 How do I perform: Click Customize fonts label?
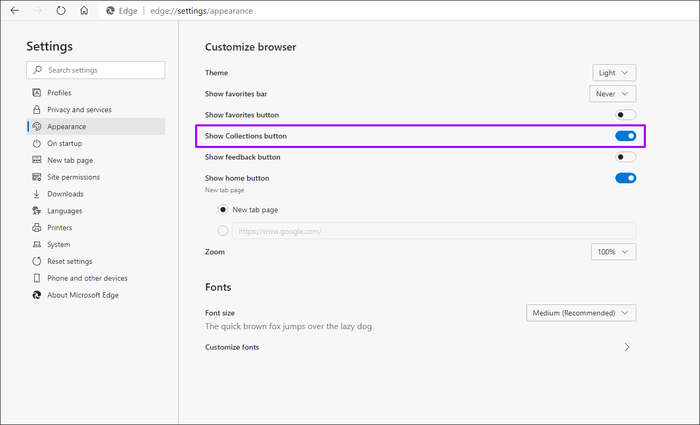click(x=232, y=347)
